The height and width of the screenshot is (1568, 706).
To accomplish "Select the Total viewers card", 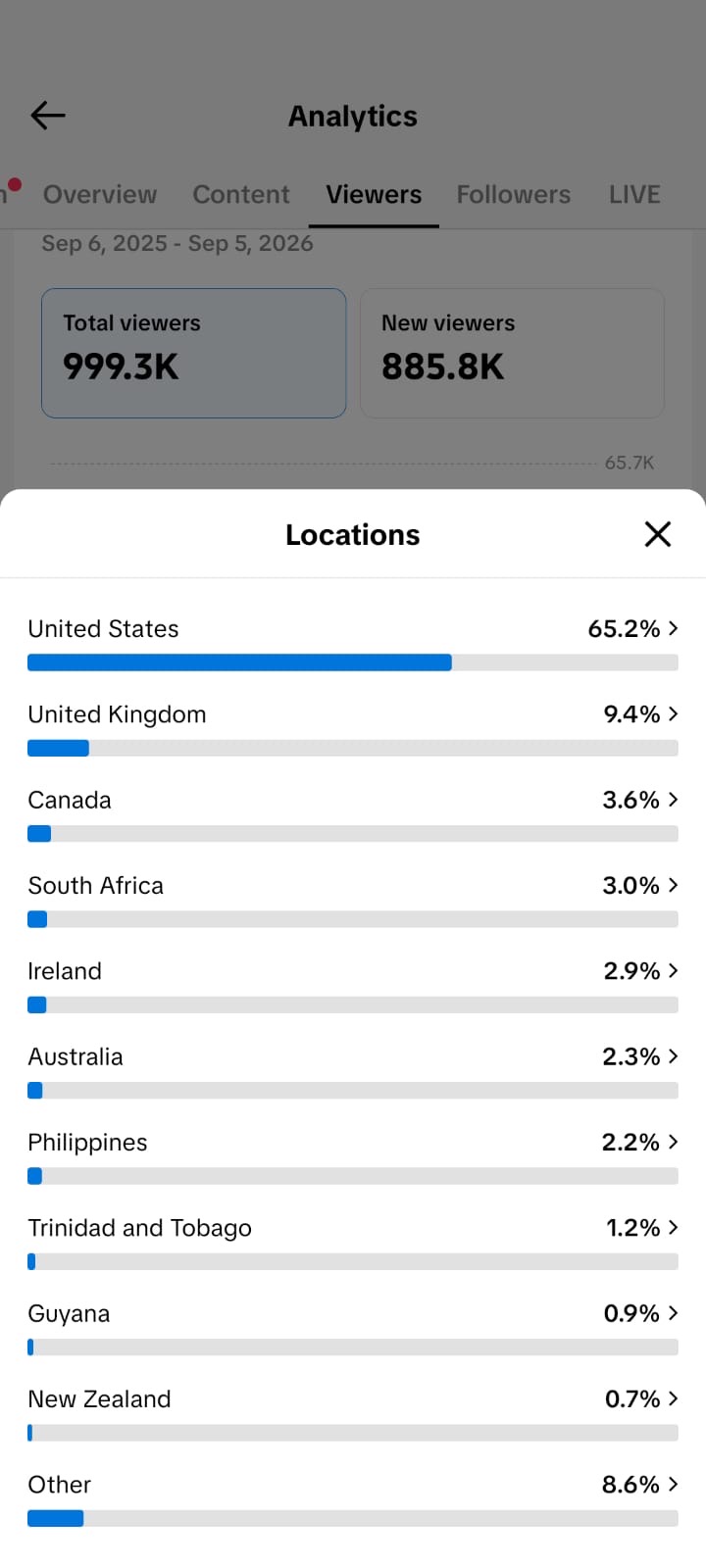I will tap(194, 353).
